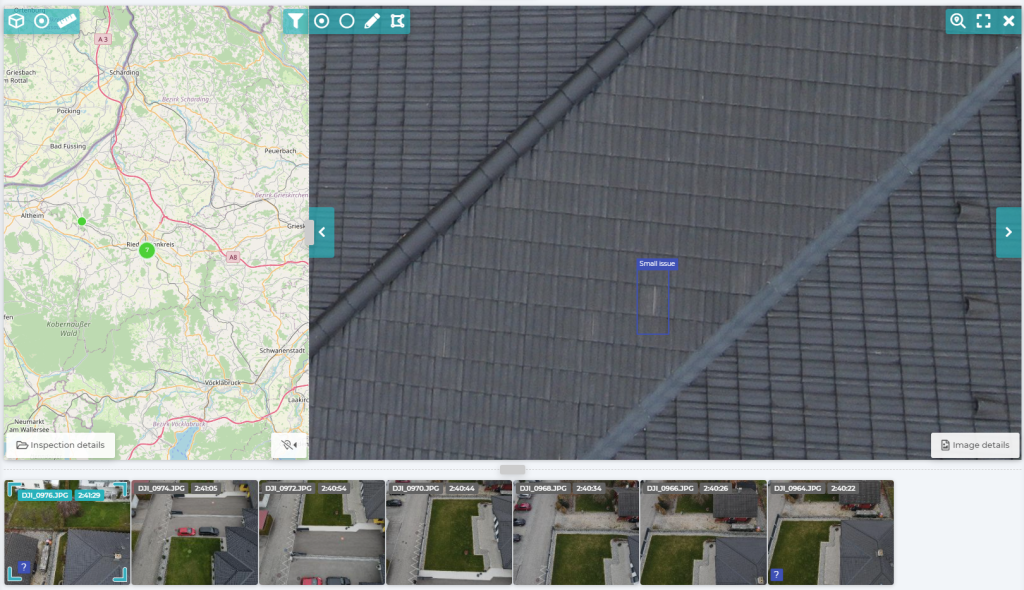Activate the magnifier zoom tool
The image size is (1024, 590).
[957, 21]
